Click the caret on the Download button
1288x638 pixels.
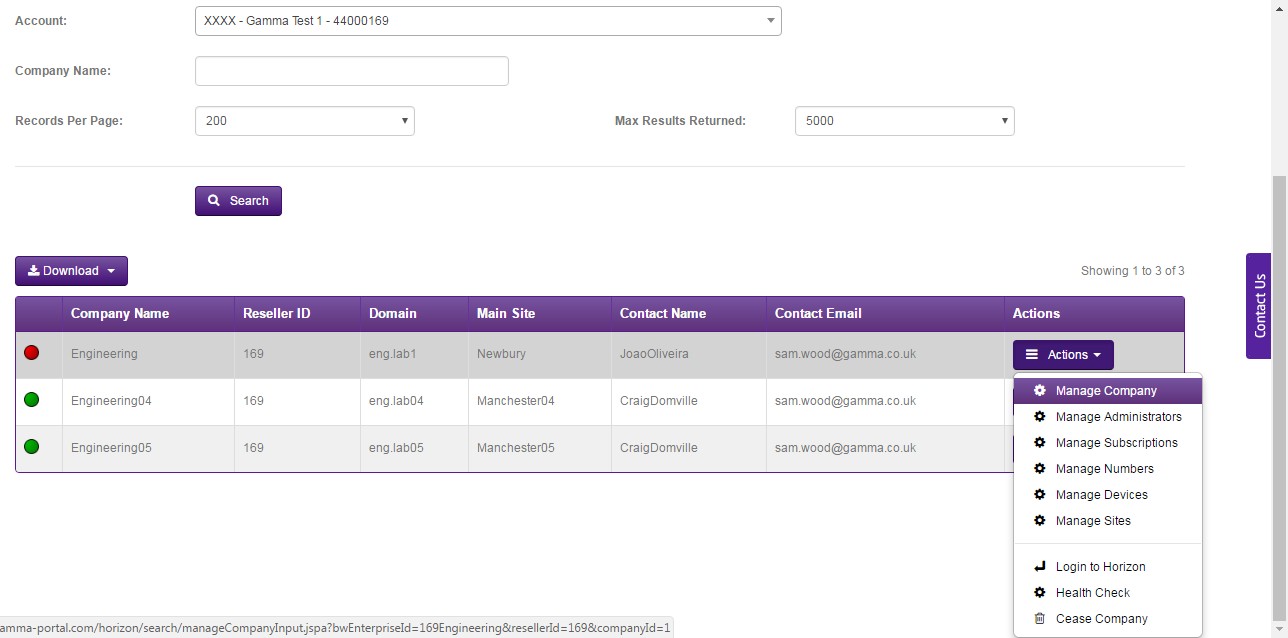tap(111, 272)
